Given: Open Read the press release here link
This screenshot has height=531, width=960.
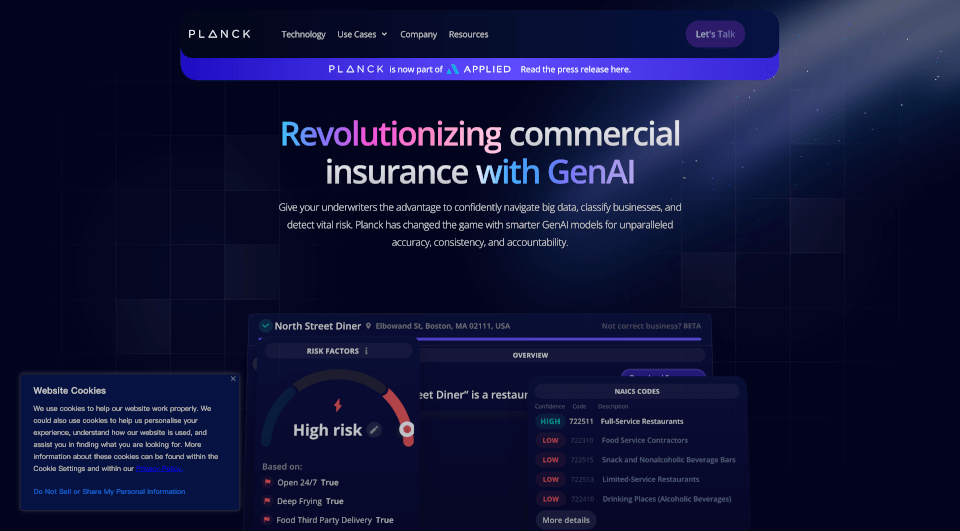Looking at the screenshot, I should (576, 69).
